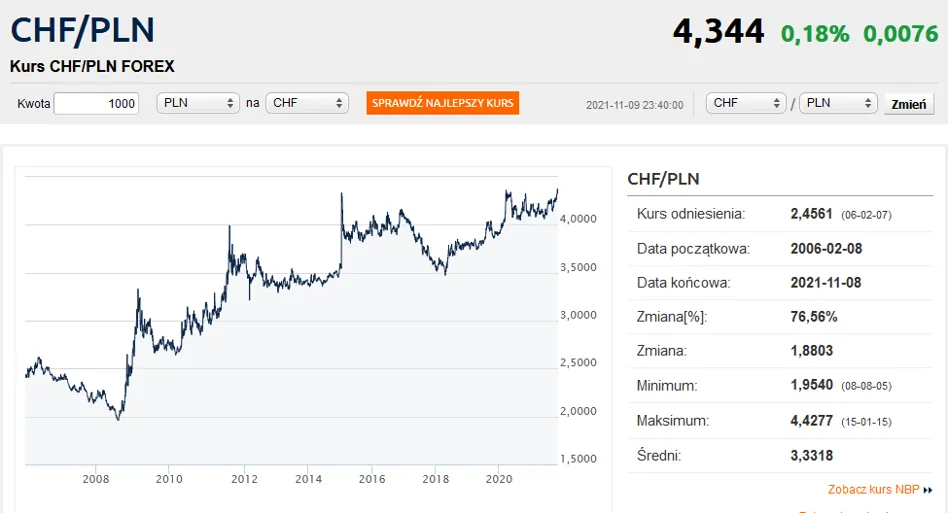This screenshot has height=513, width=948.
Task: Expand the CHF dropdown after the "na" label
Action: click(306, 103)
